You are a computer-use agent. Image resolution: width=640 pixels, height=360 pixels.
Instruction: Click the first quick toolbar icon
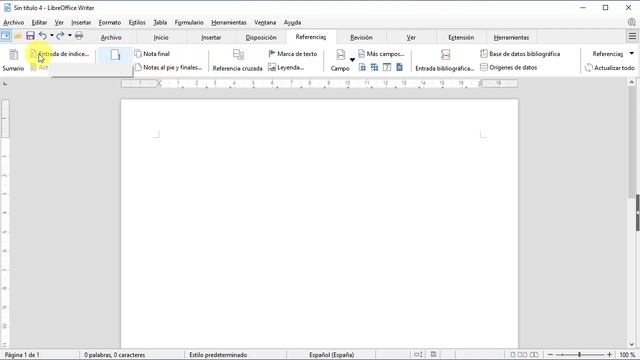point(6,36)
